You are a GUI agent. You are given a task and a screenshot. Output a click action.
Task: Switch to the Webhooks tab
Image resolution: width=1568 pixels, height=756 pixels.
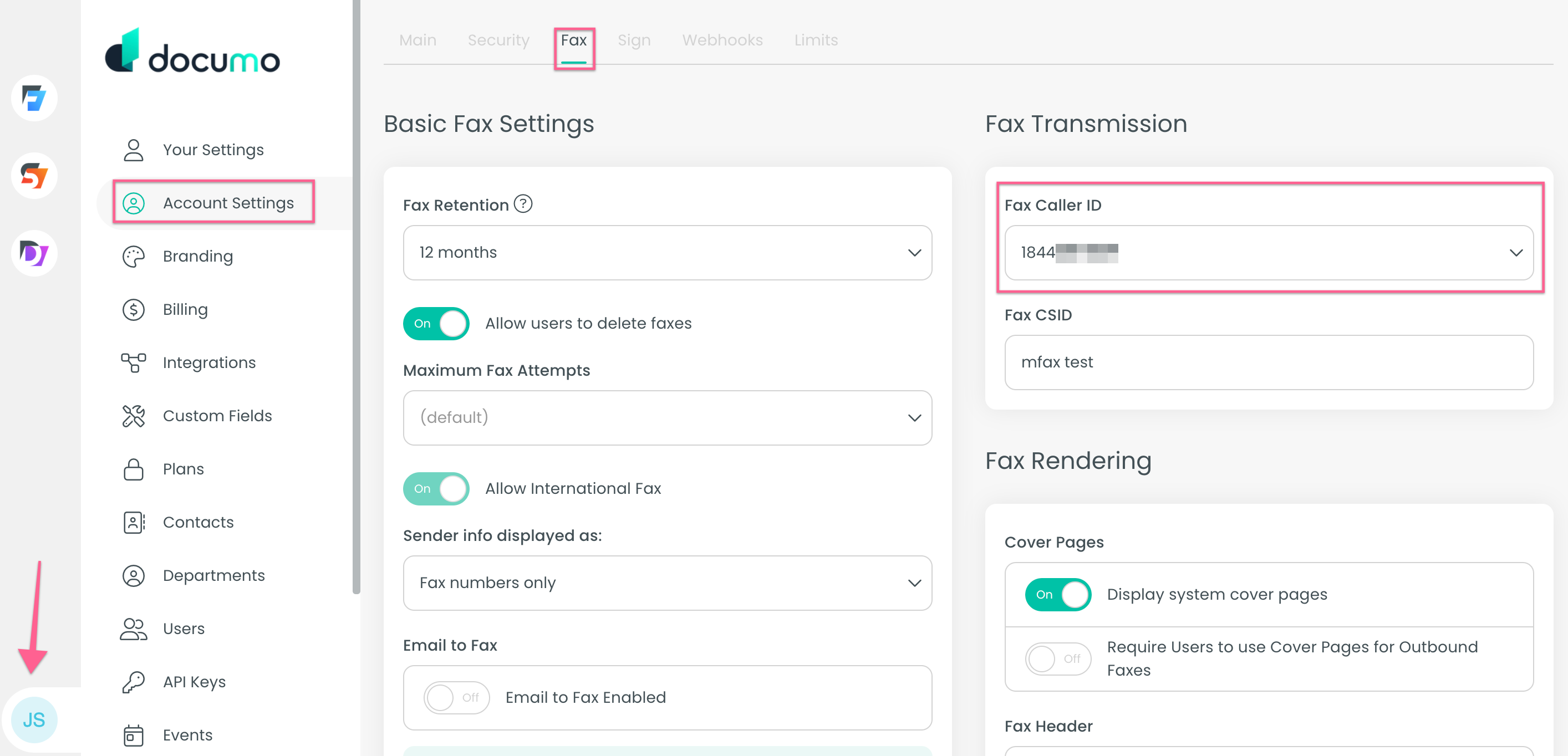pos(722,39)
